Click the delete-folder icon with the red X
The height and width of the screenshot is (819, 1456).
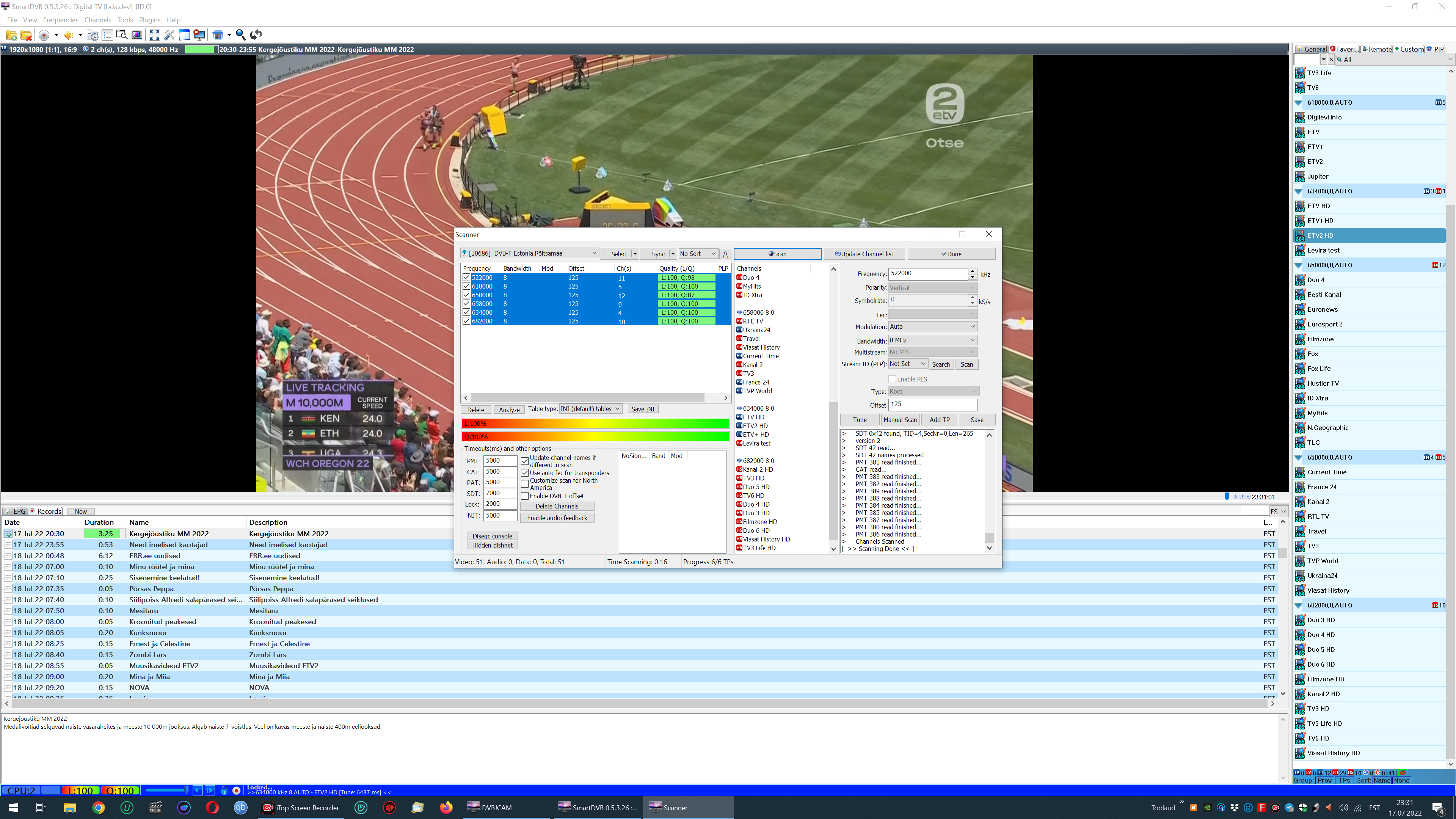click(x=26, y=35)
